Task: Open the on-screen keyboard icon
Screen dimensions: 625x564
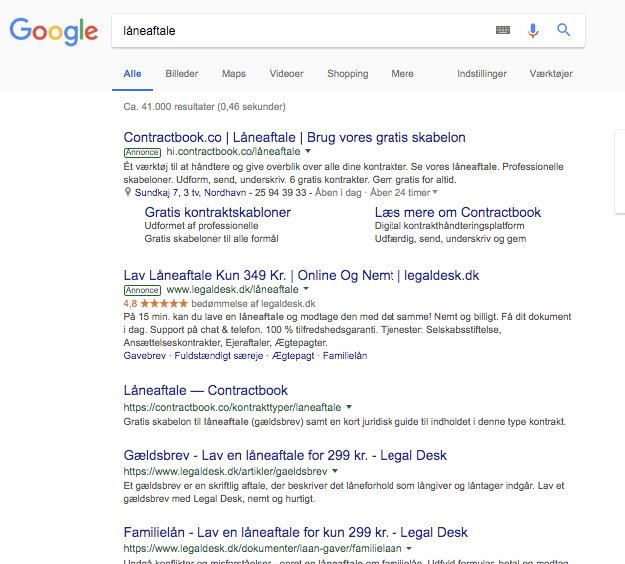Action: [x=503, y=30]
